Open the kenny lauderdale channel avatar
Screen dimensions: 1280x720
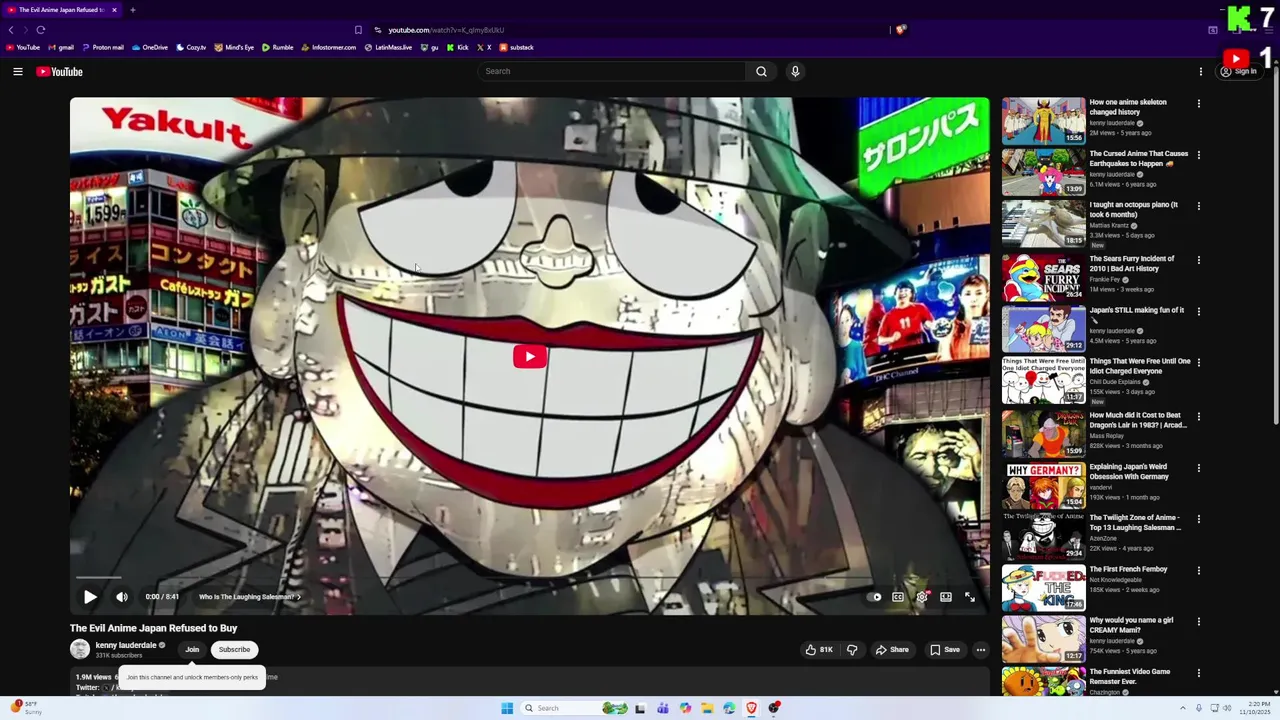[80, 649]
